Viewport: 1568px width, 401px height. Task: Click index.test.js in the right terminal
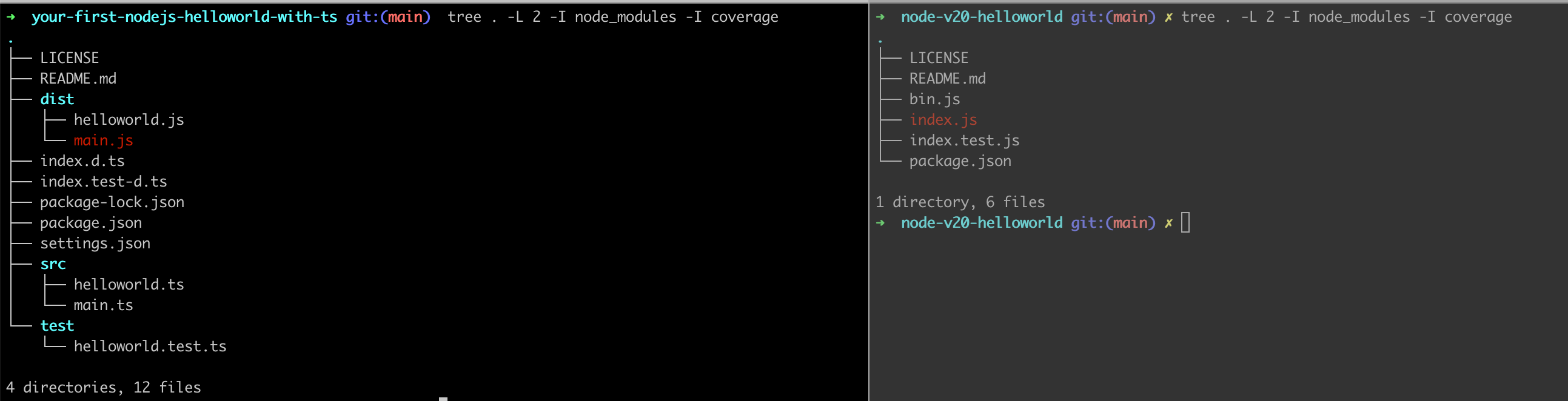click(964, 141)
